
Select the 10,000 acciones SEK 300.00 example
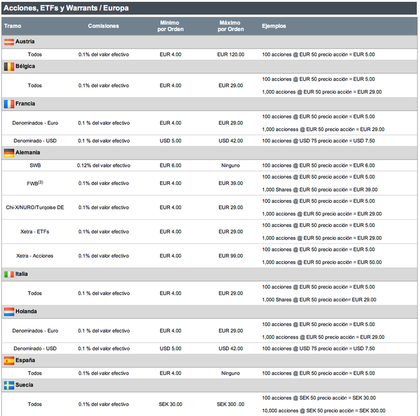[x=324, y=411]
